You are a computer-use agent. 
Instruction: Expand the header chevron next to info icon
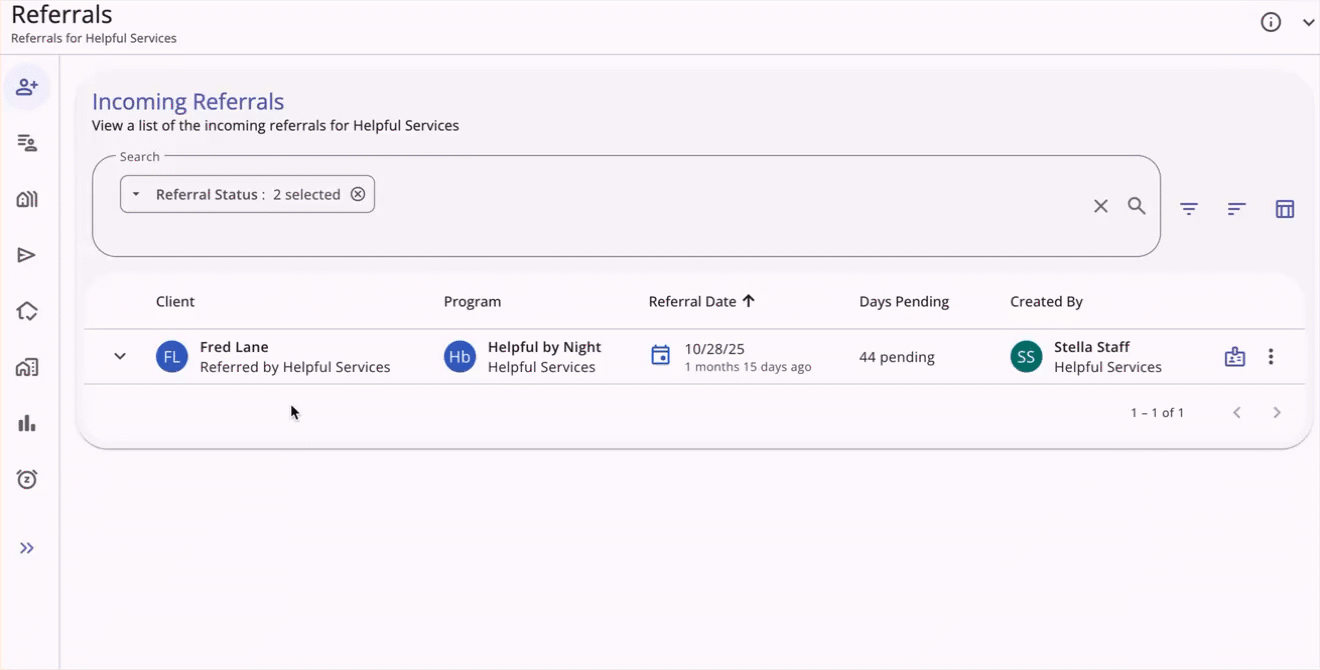coord(1308,23)
